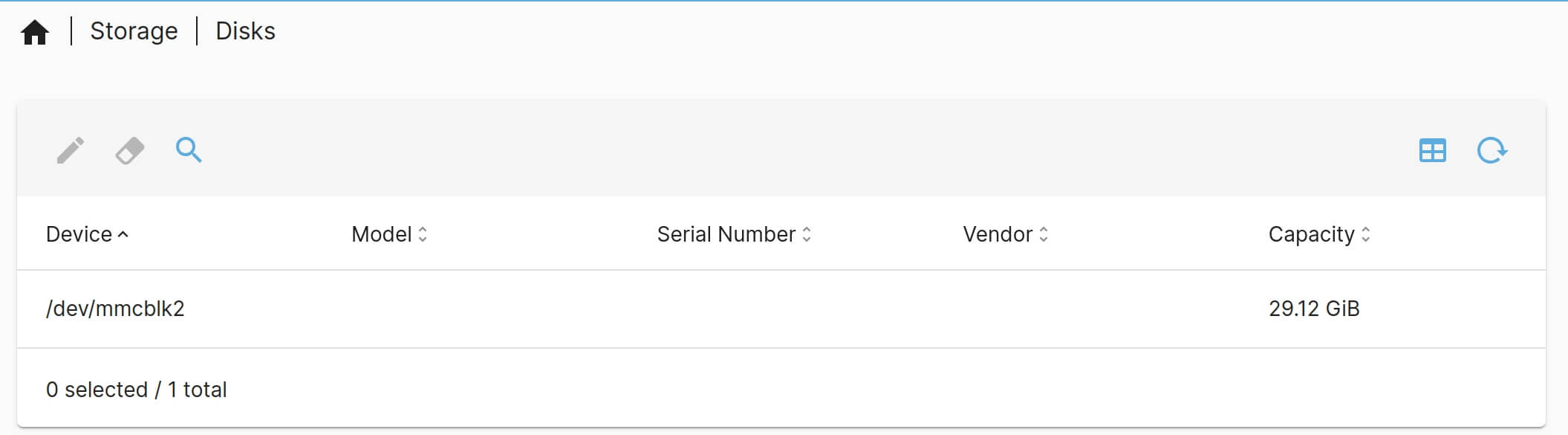Toggle sorting on the Vendor column
The image size is (1568, 435).
pos(1045,234)
